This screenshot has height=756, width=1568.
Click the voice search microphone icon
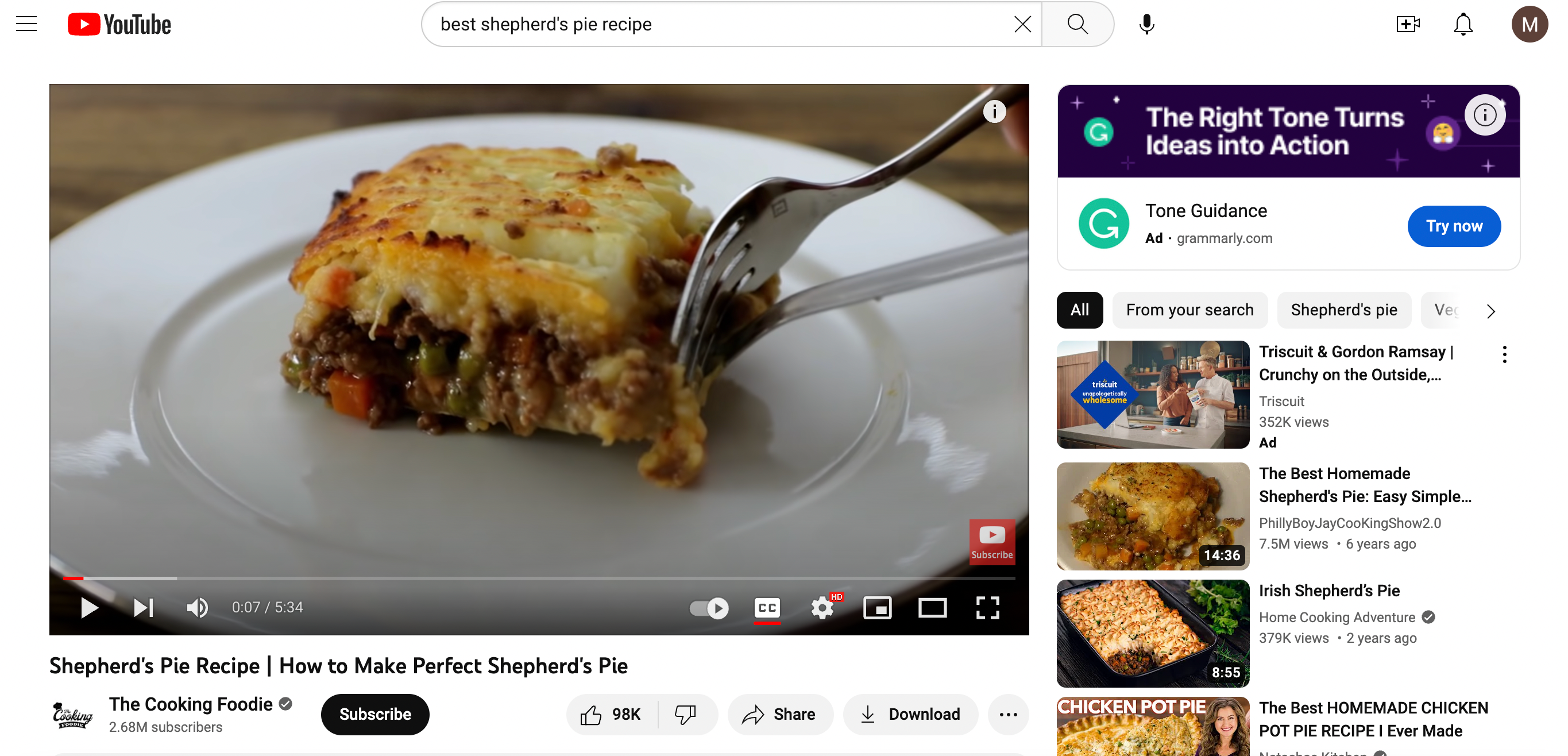[1146, 24]
